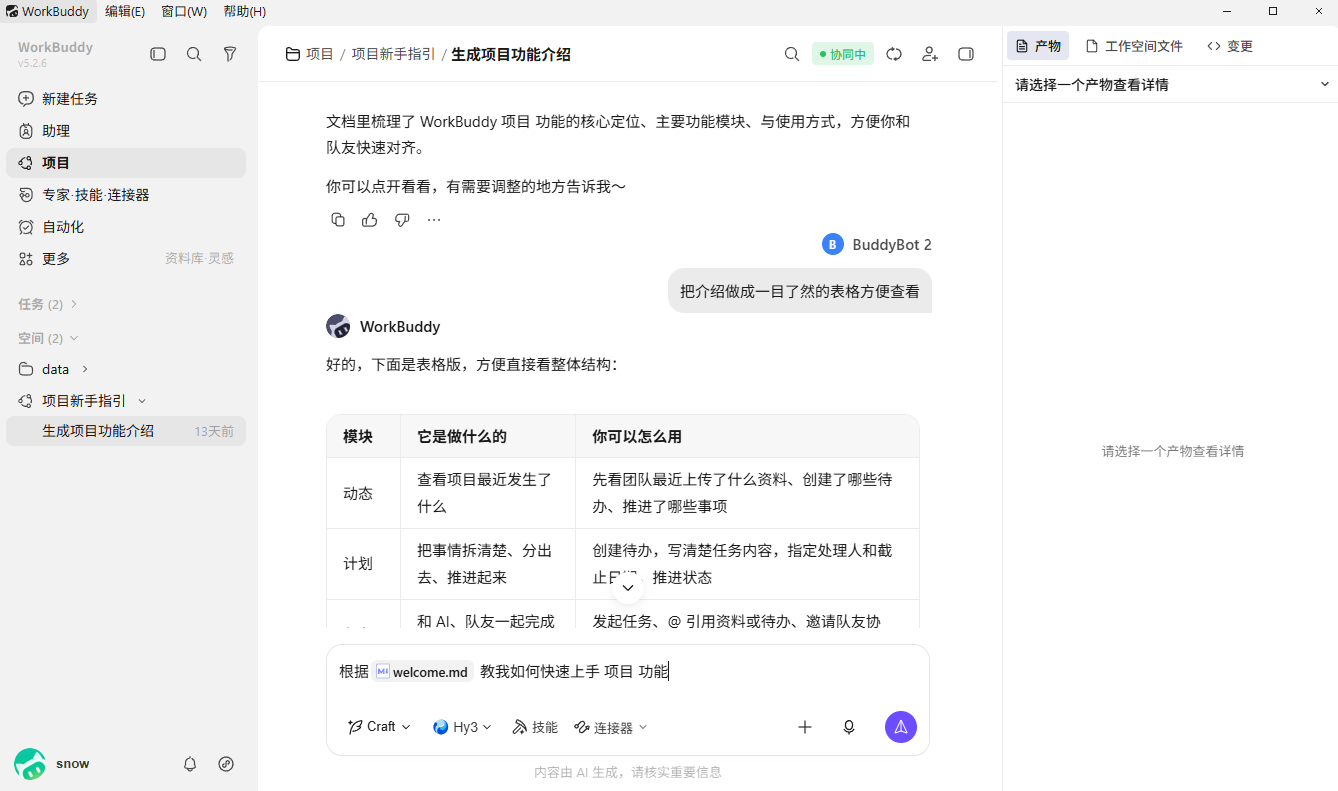Image resolution: width=1338 pixels, height=791 pixels.
Task: Open the 助理 assistant section
Action: click(x=126, y=131)
